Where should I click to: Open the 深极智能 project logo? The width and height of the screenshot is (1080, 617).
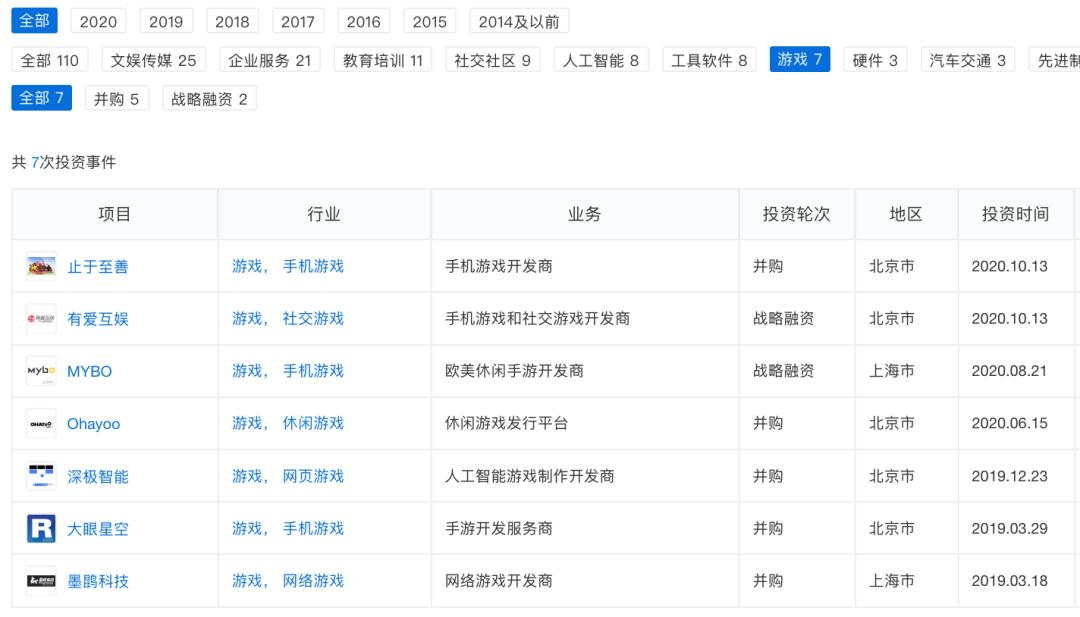pyautogui.click(x=41, y=476)
